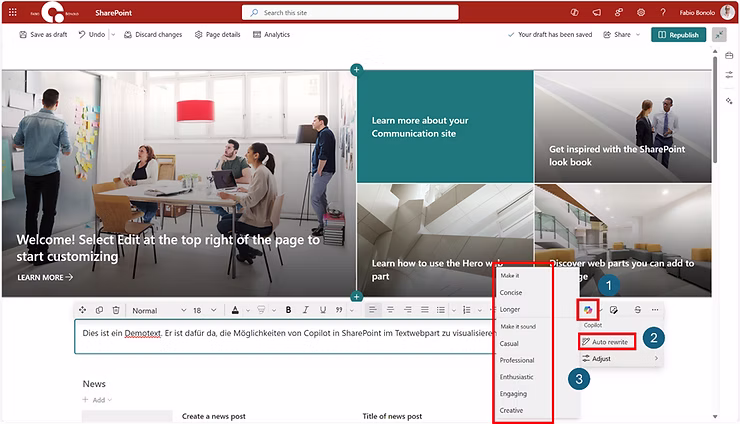
Task: Add a section with the plus below the hero
Action: pyautogui.click(x=356, y=297)
